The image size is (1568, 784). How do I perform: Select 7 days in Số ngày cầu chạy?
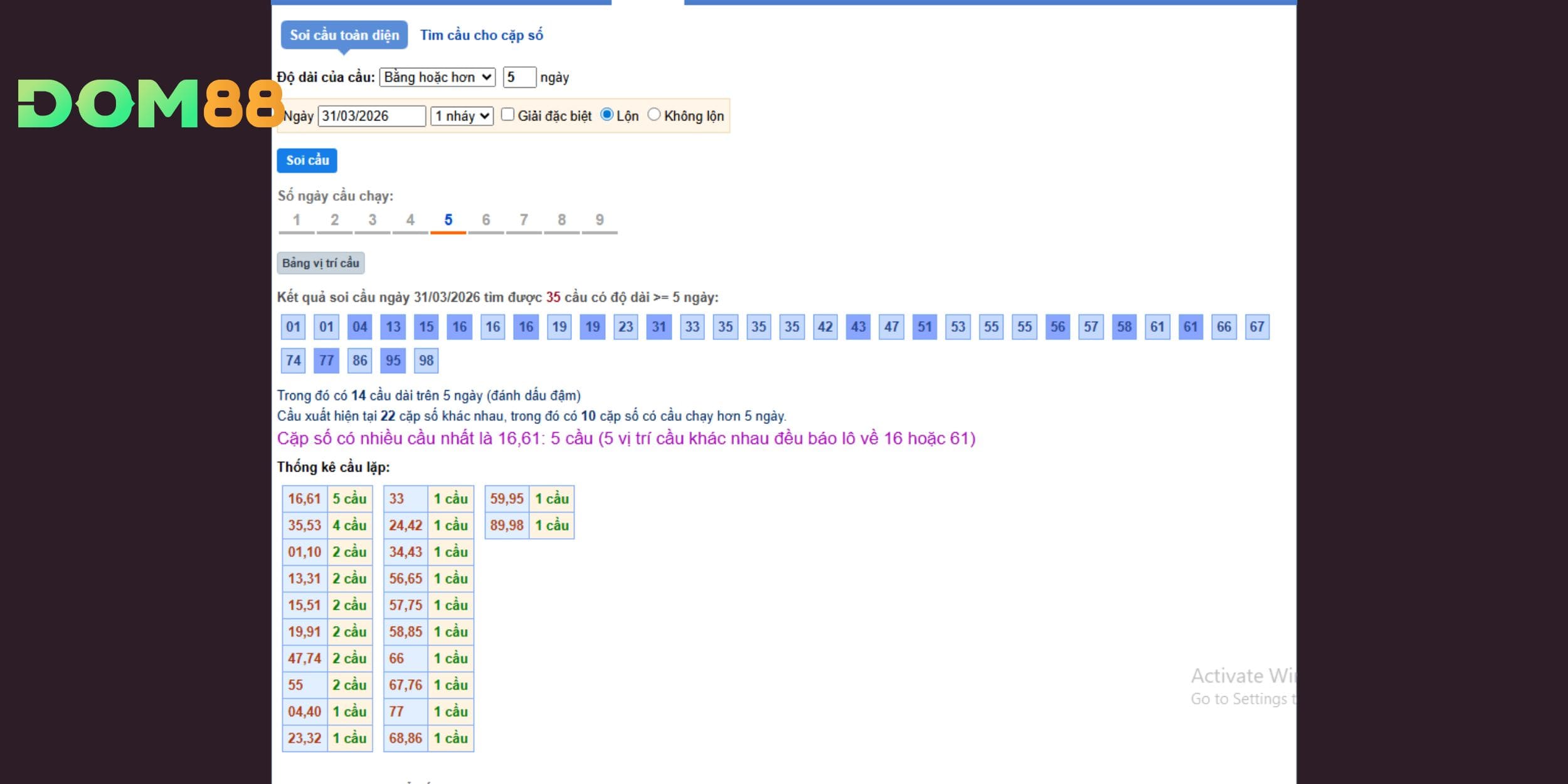[x=523, y=220]
